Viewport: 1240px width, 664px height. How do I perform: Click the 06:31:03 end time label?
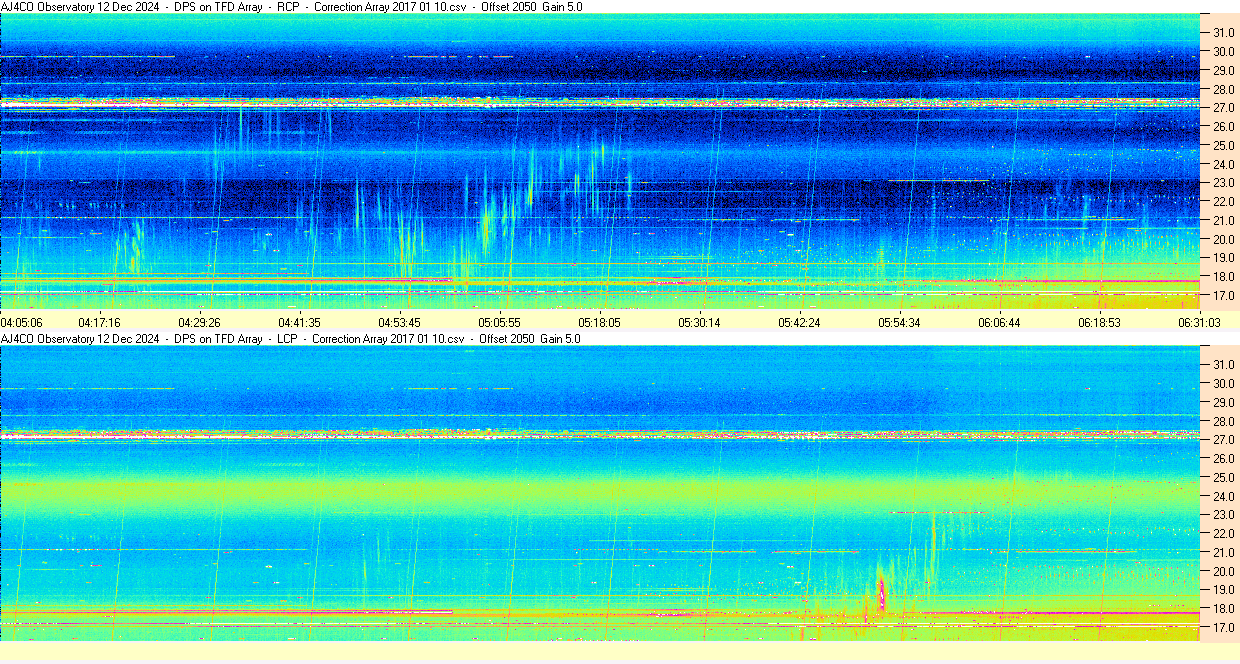(x=1199, y=323)
